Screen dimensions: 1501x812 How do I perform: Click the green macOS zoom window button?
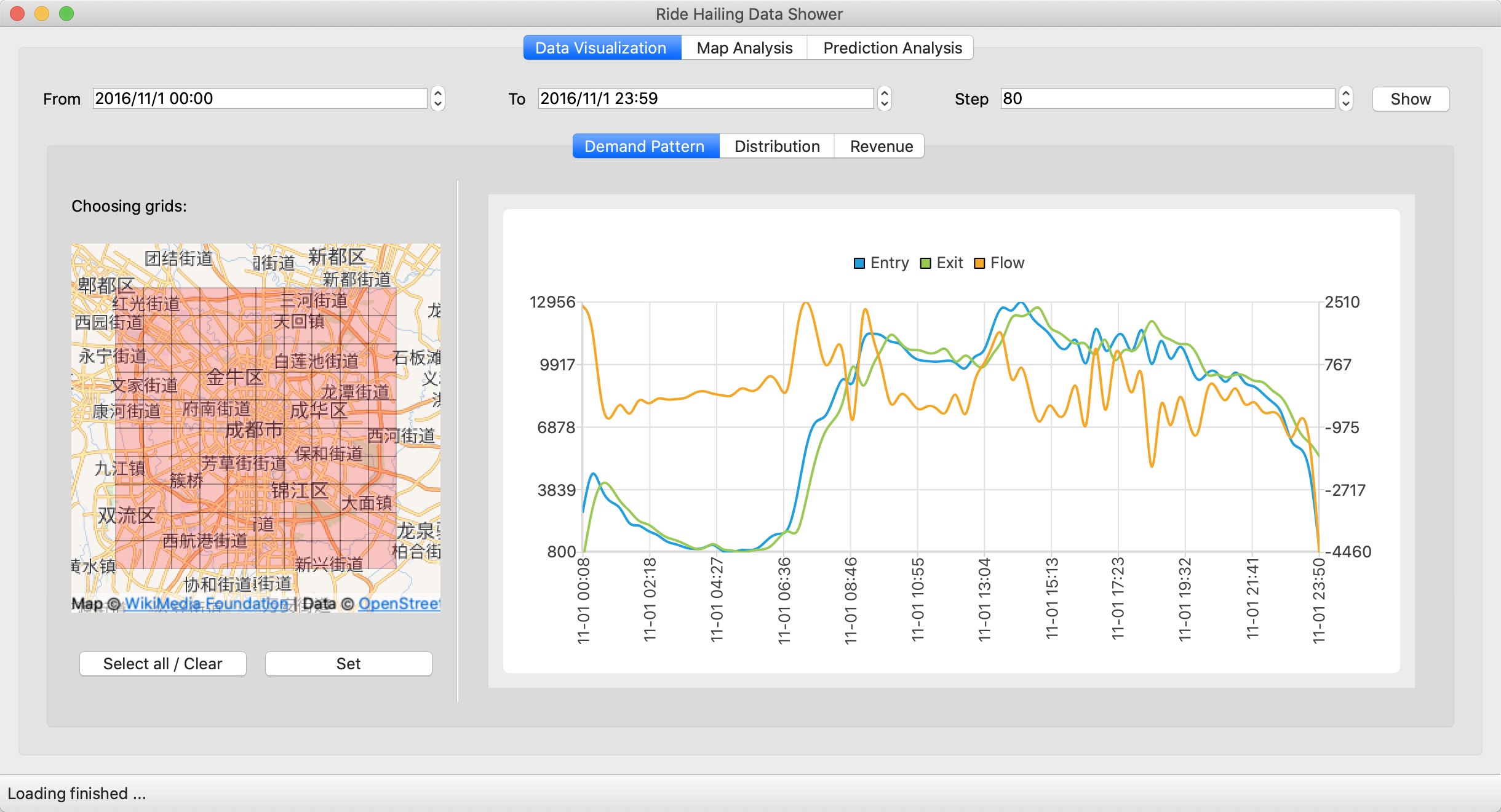click(66, 14)
